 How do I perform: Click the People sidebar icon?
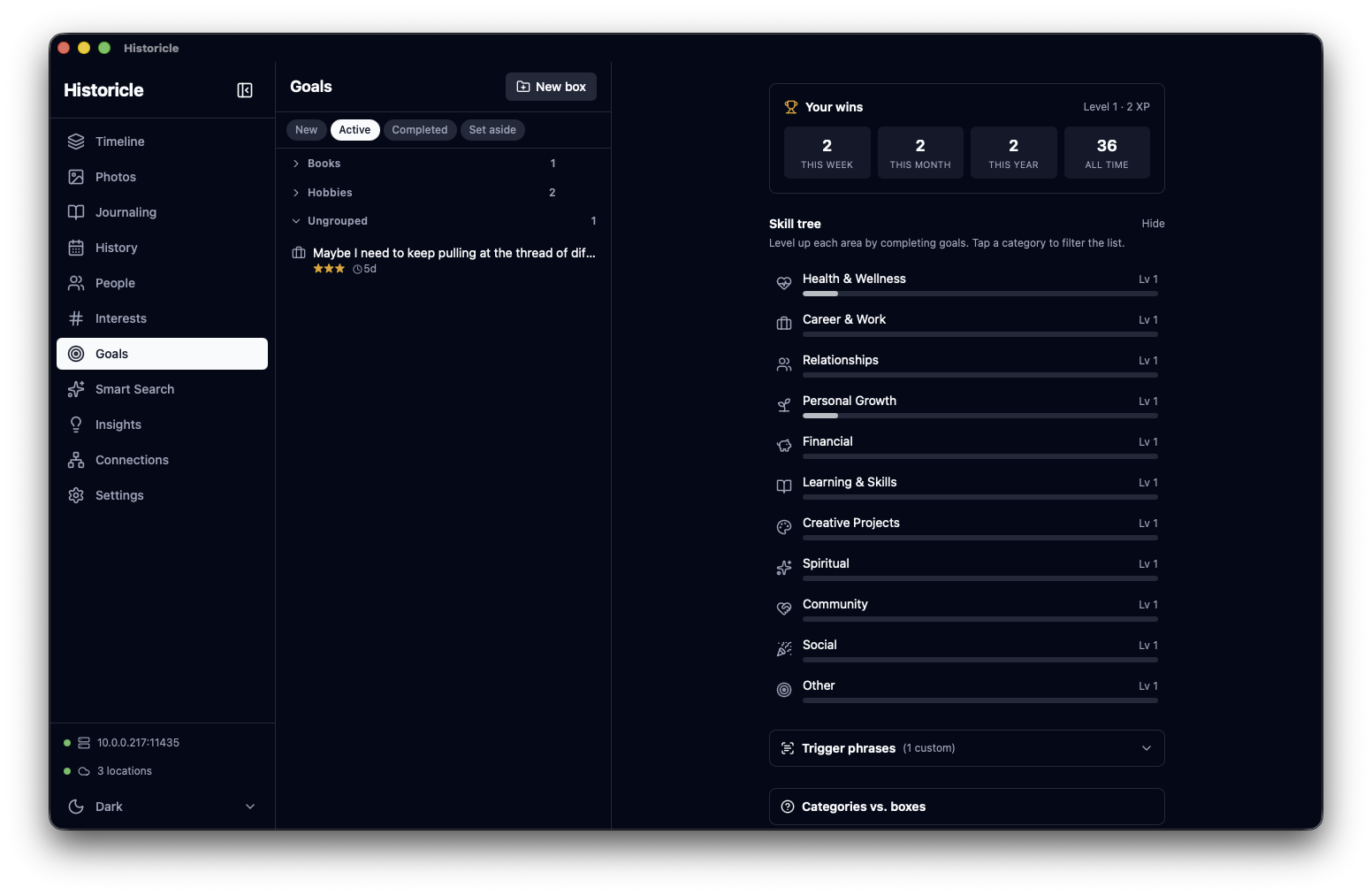(x=76, y=283)
